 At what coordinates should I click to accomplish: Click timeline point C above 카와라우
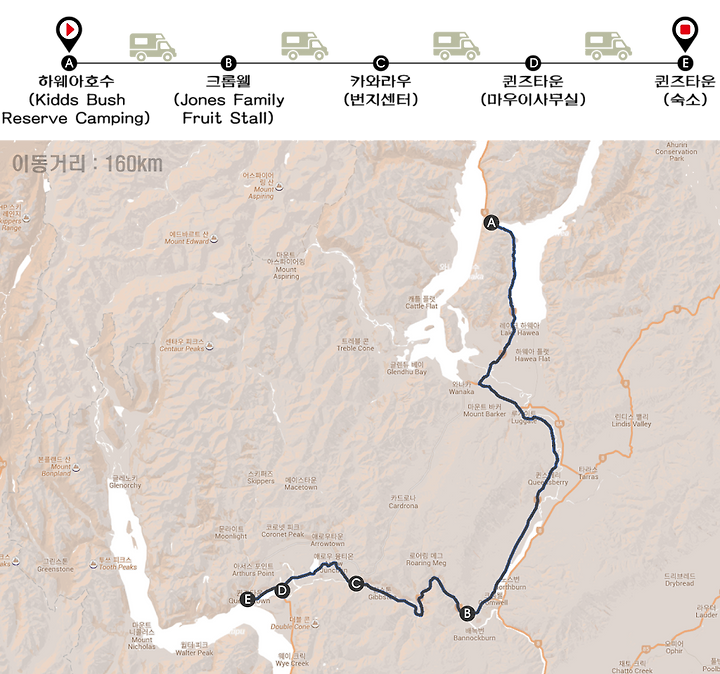pyautogui.click(x=380, y=63)
